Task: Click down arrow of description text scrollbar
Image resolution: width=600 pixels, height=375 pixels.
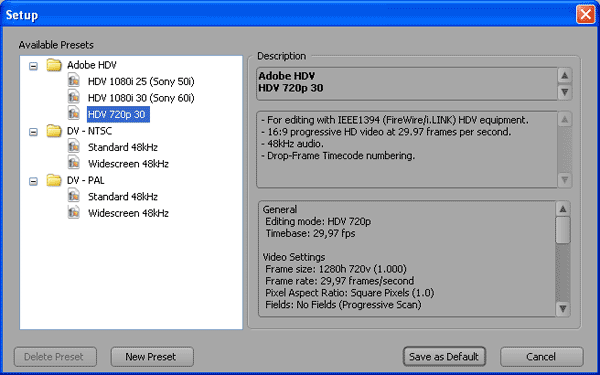Action: point(565,179)
